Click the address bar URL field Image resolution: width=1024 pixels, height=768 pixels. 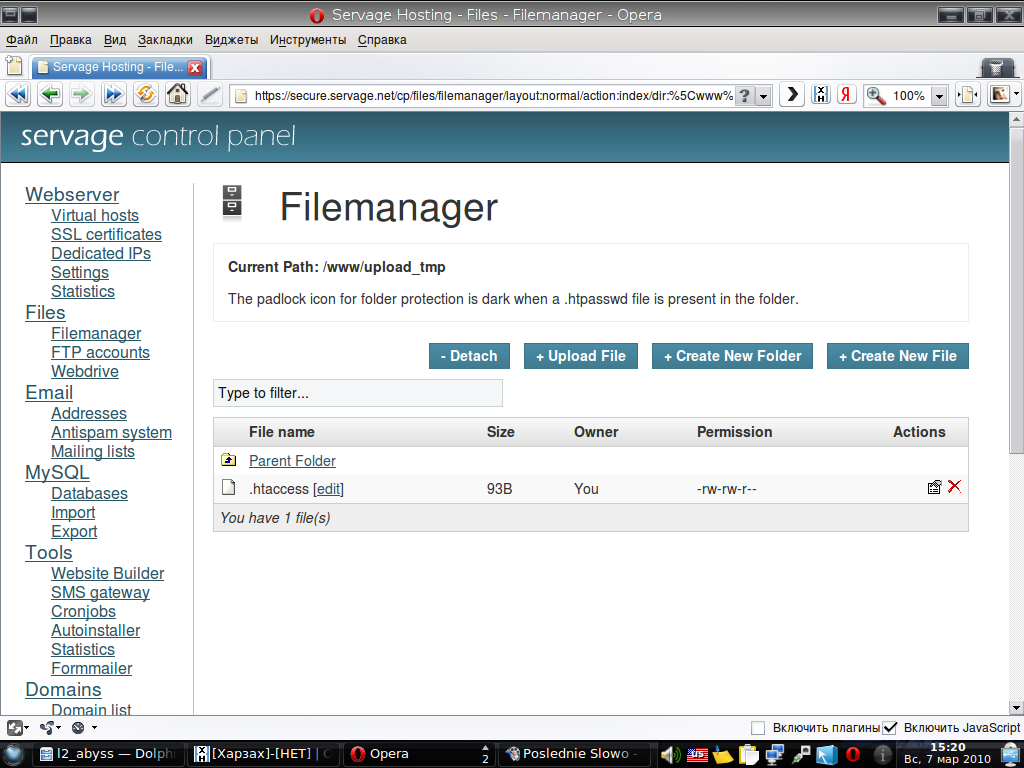pyautogui.click(x=494, y=96)
